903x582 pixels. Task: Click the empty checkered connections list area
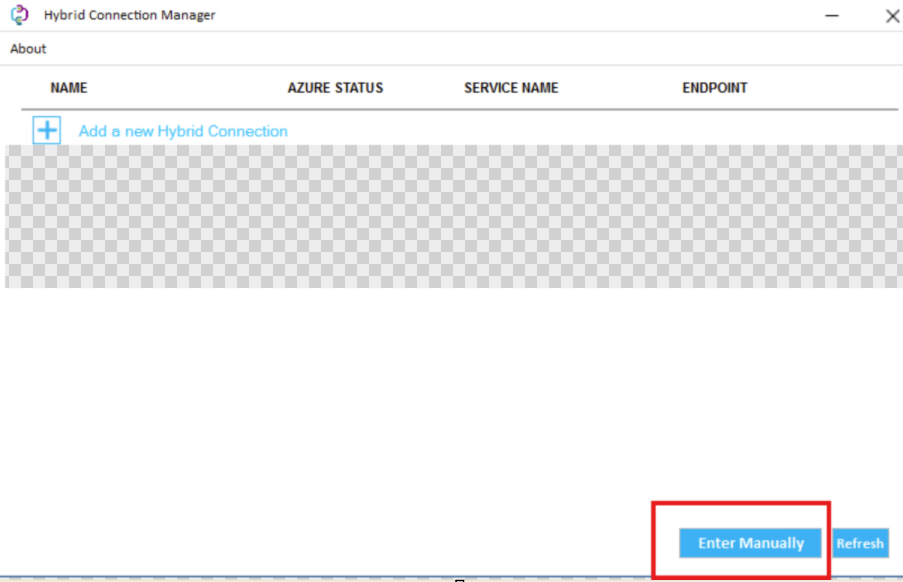point(450,216)
